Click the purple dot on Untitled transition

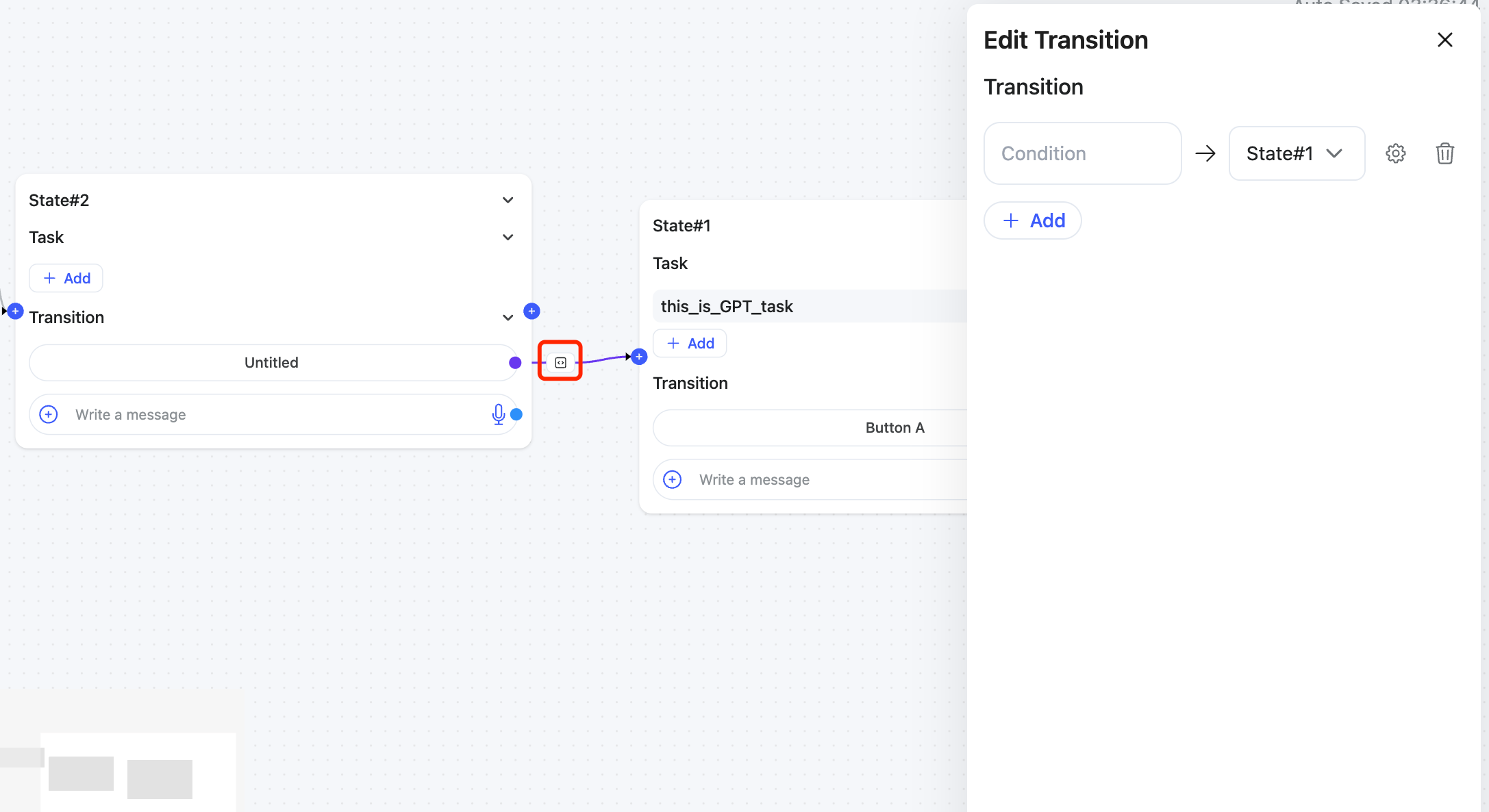tap(515, 362)
